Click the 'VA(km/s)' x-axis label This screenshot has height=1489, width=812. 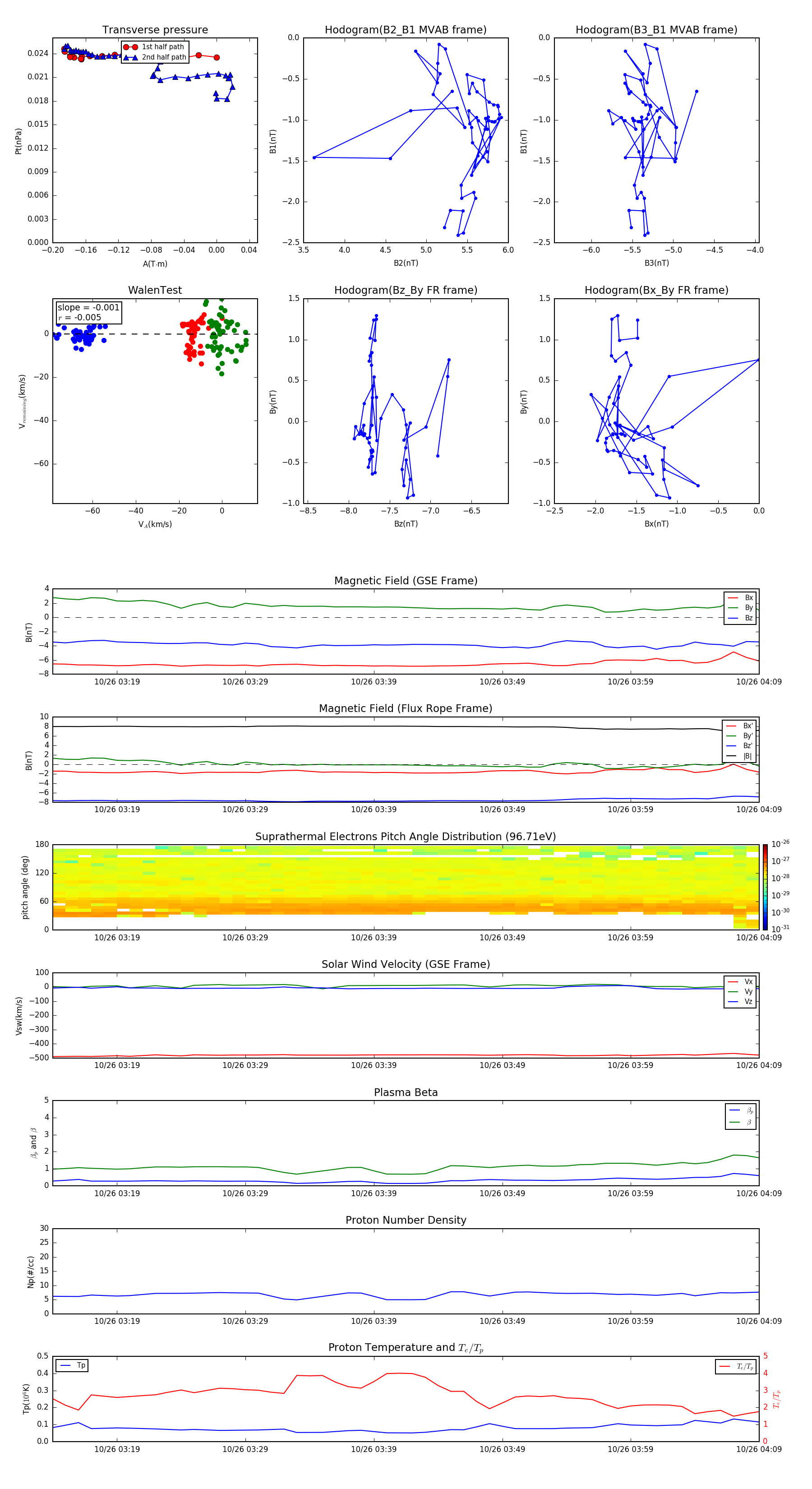(x=155, y=524)
